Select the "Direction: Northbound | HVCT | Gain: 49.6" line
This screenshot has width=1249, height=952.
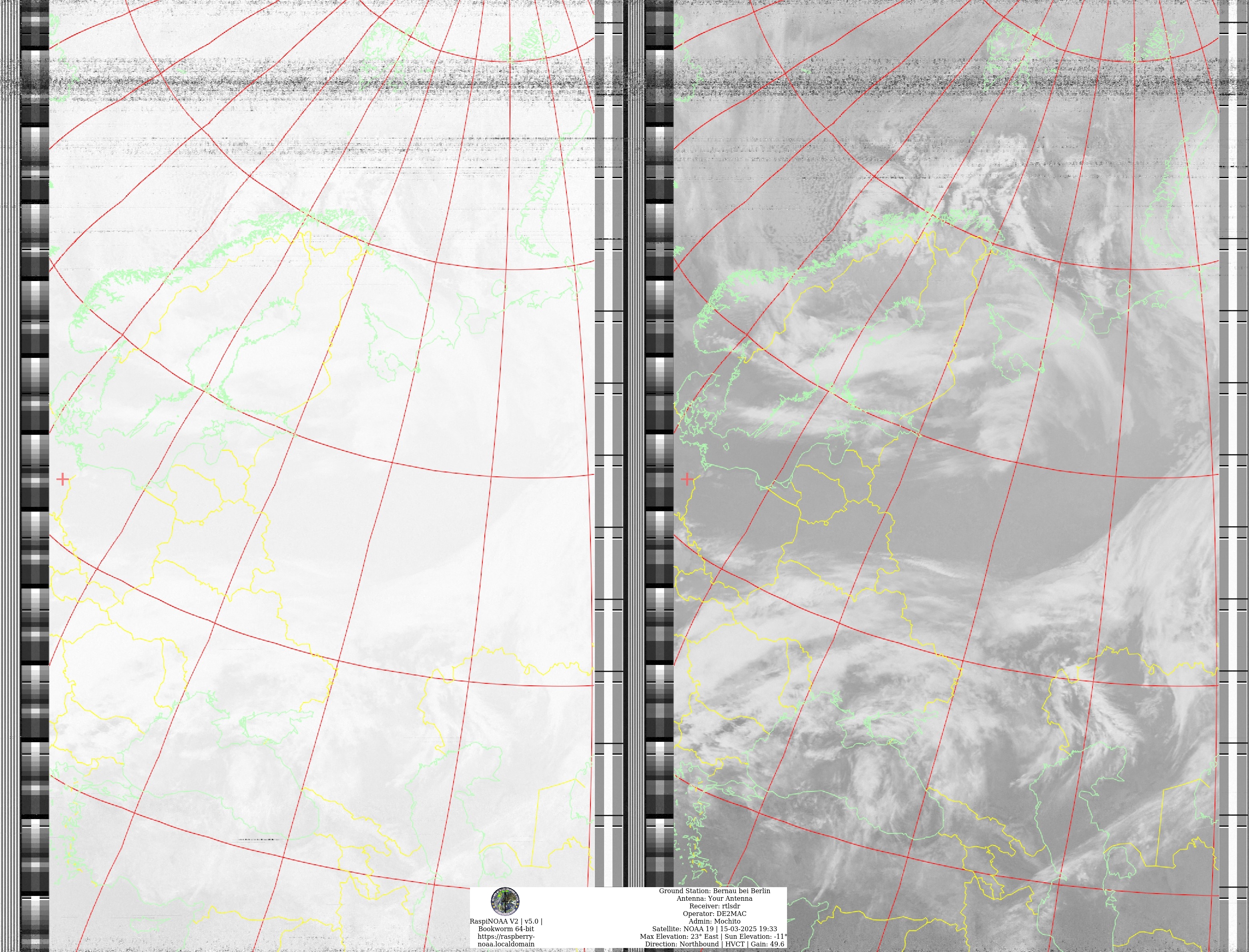point(715,944)
